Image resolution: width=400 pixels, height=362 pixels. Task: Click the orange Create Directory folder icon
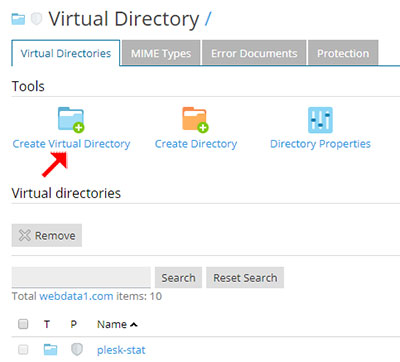pos(195,119)
